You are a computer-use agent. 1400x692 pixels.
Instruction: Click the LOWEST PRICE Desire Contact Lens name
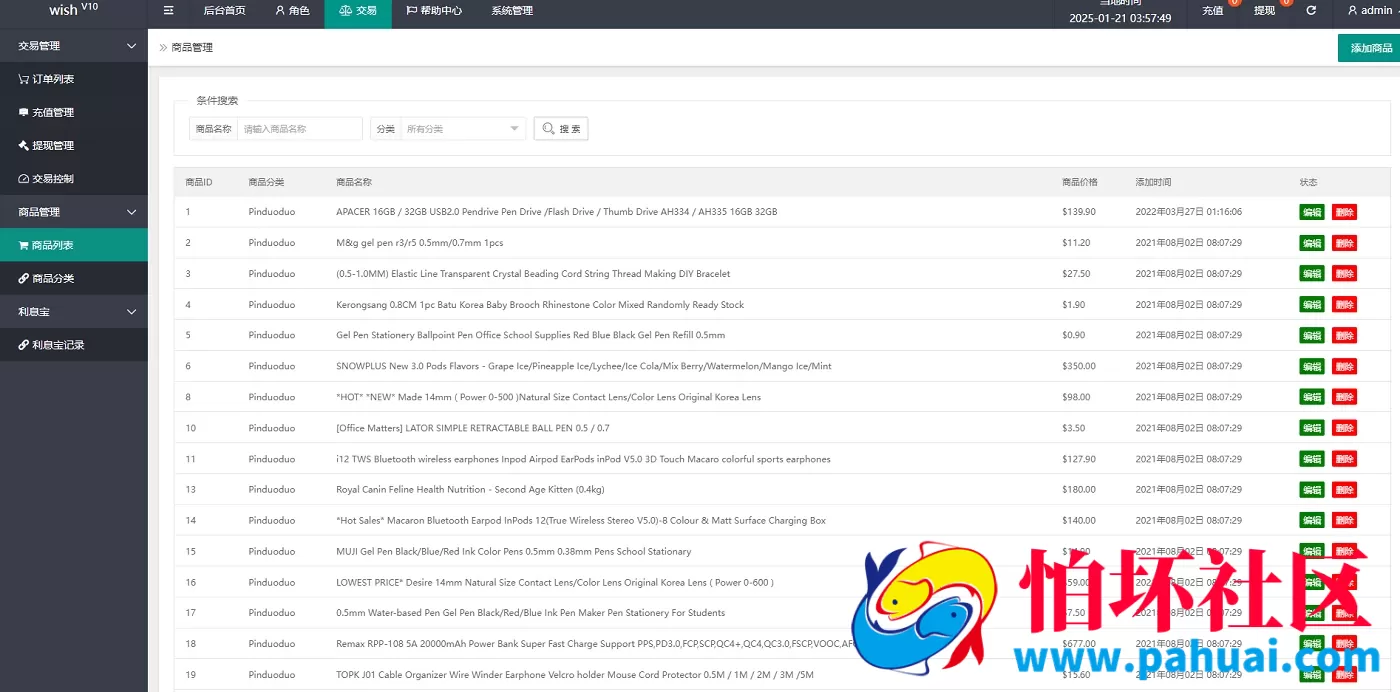click(555, 582)
